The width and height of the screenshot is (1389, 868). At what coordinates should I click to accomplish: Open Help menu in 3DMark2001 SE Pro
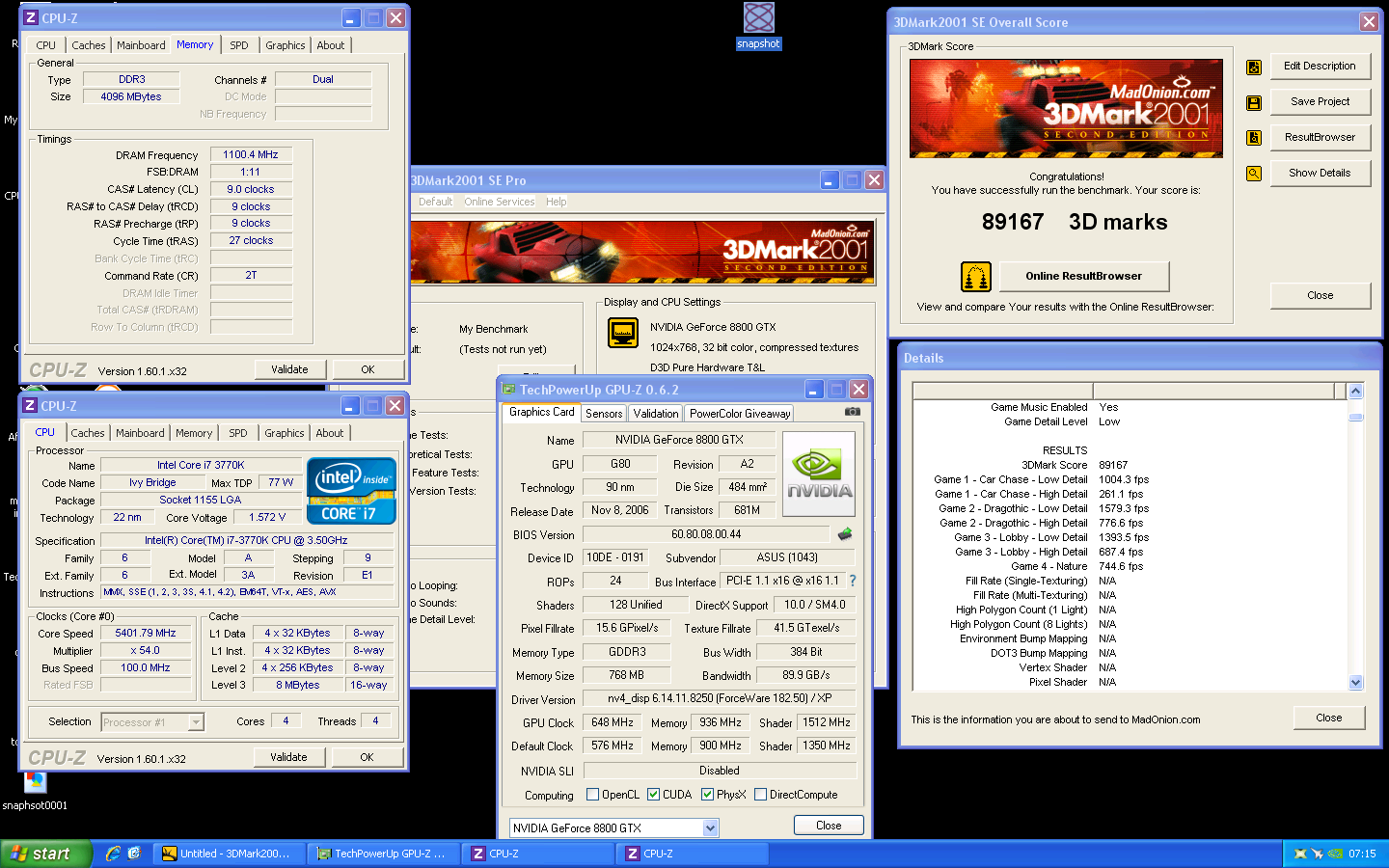pos(557,202)
